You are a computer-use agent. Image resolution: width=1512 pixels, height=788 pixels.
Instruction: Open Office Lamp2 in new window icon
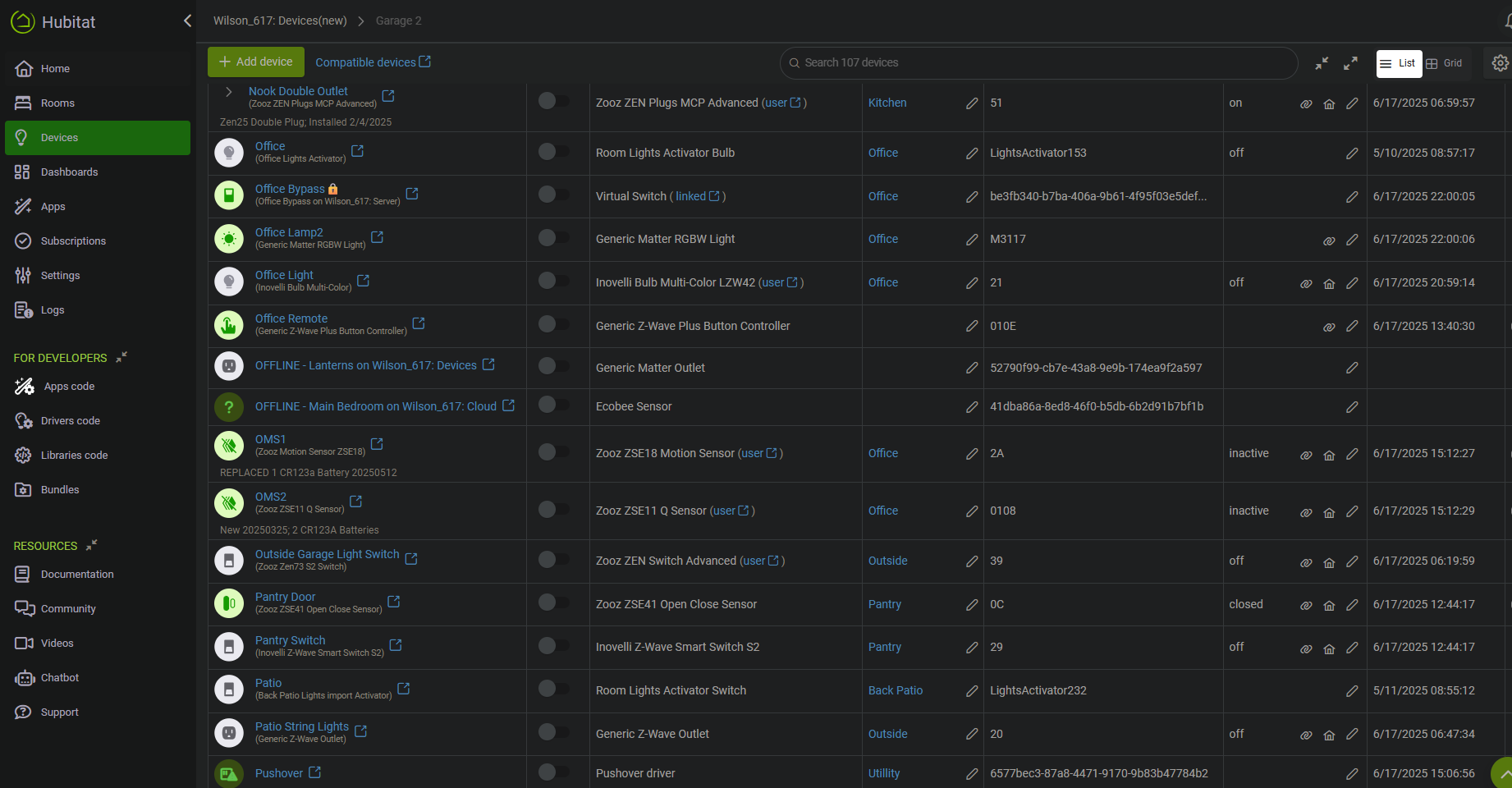(x=378, y=237)
